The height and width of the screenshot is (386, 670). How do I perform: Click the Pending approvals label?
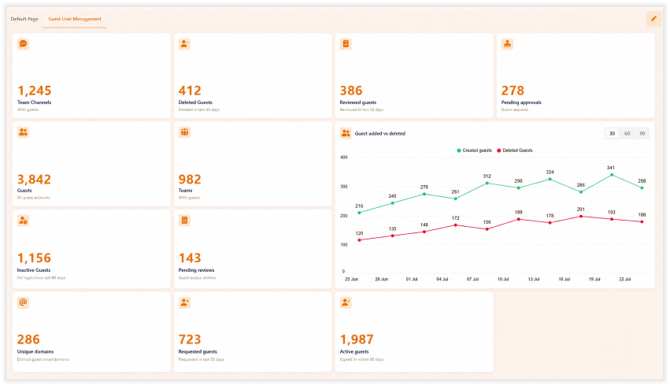(x=521, y=102)
